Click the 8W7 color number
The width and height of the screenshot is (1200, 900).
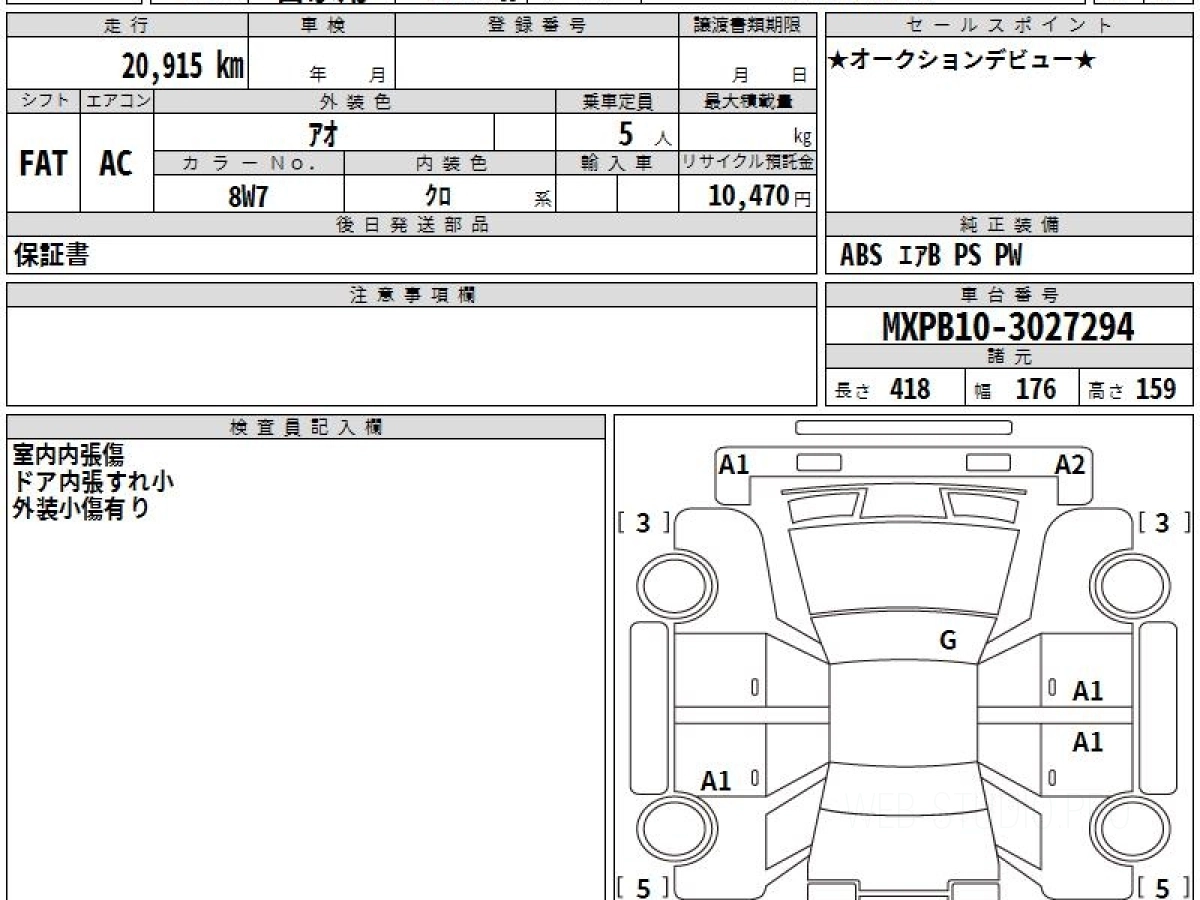[248, 196]
